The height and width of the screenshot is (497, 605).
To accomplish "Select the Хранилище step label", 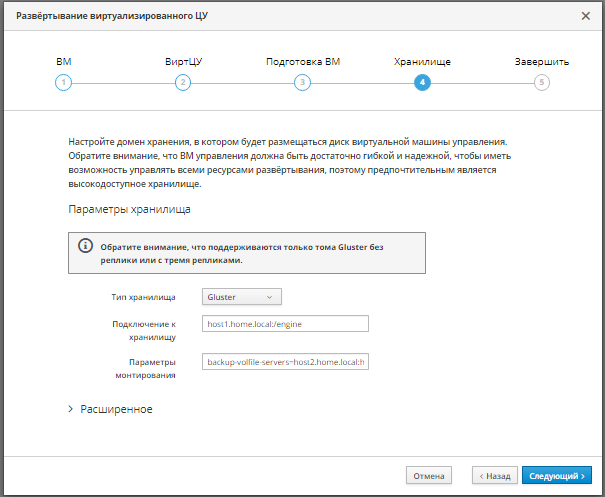I will 422,62.
